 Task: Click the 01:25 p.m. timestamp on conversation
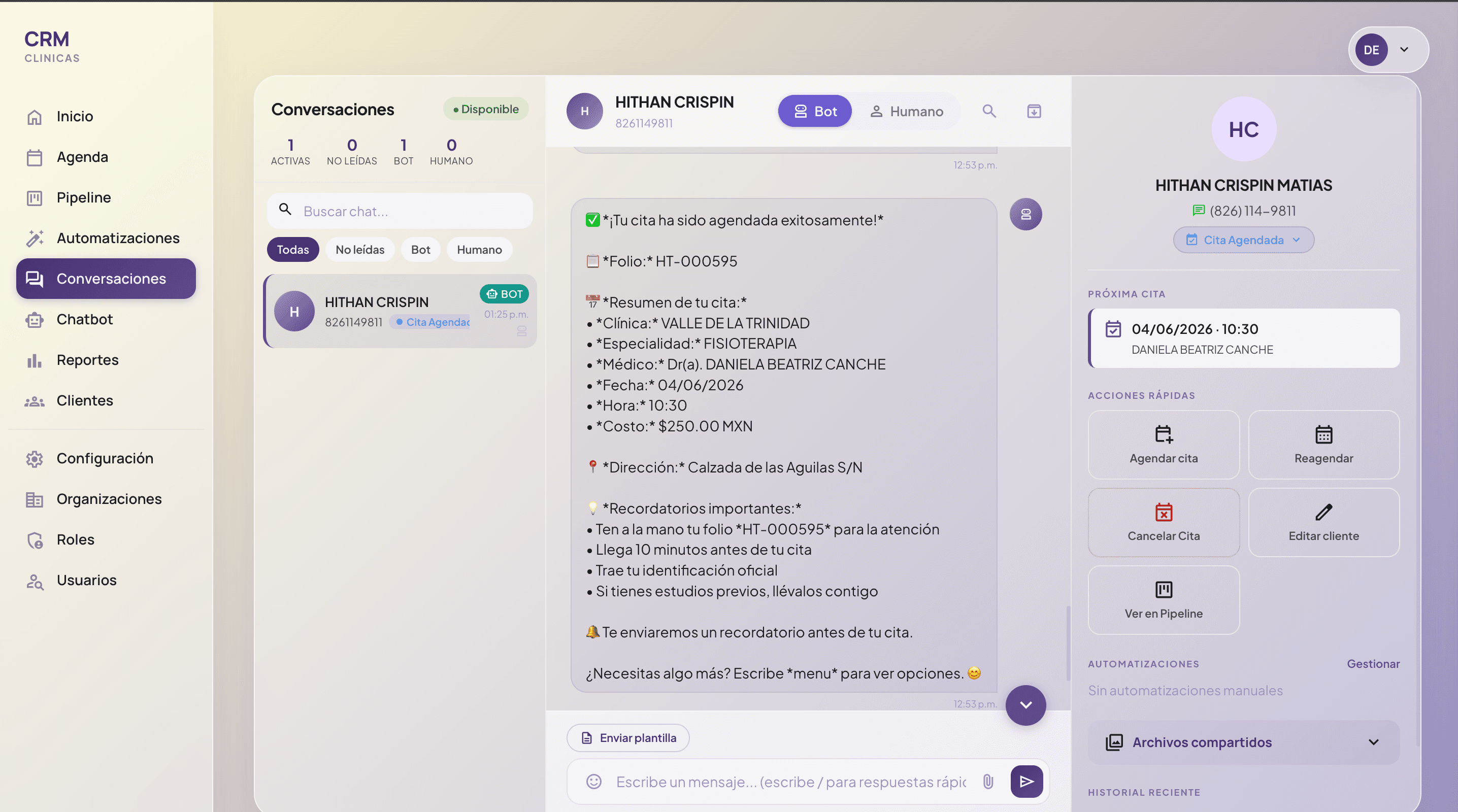pos(506,314)
